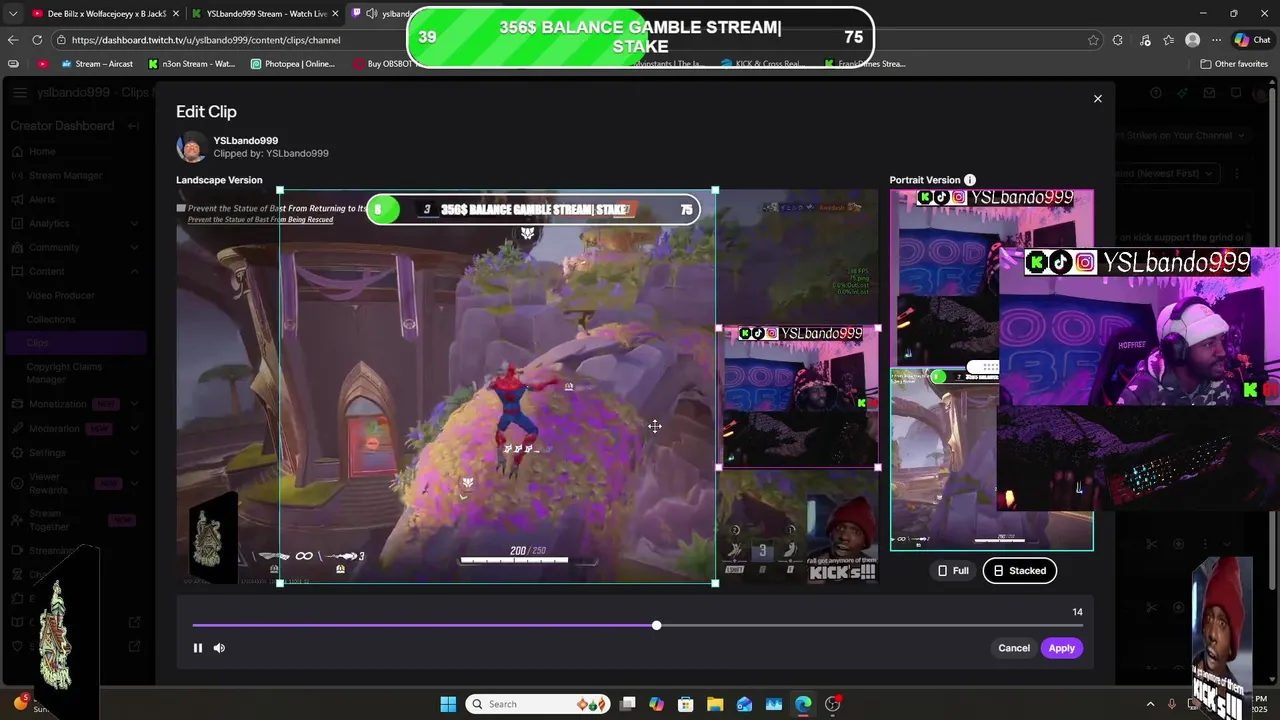
Task: Open OBS Studio taskbar icon
Action: tap(832, 704)
